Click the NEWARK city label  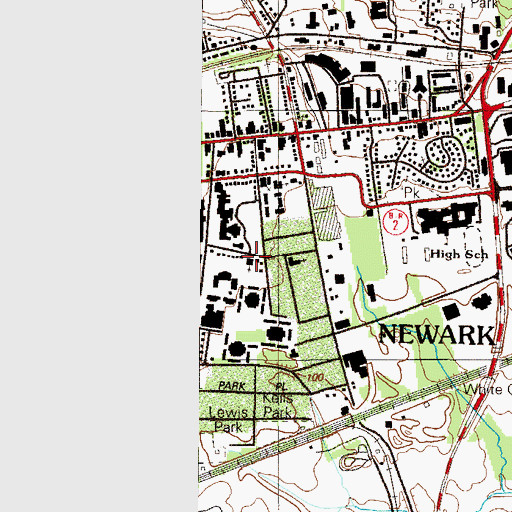(437, 334)
